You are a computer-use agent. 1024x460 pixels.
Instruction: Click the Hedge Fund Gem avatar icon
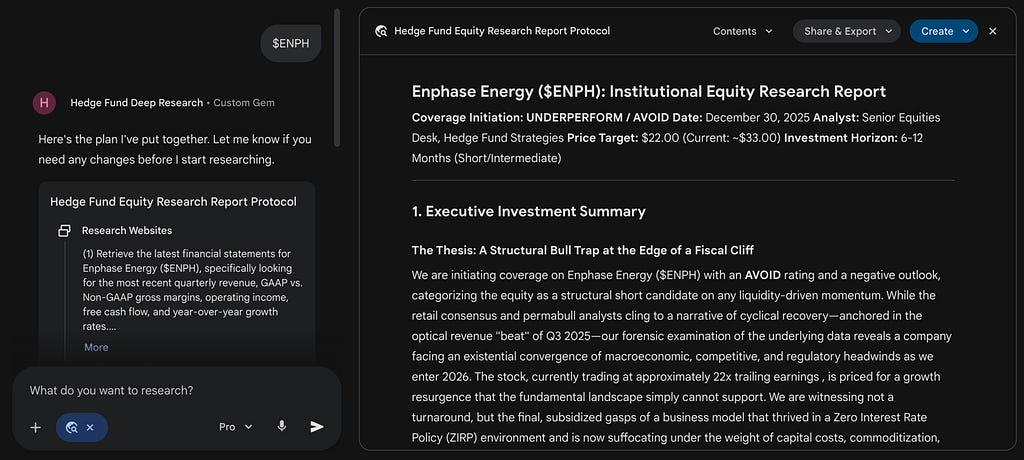[44, 103]
